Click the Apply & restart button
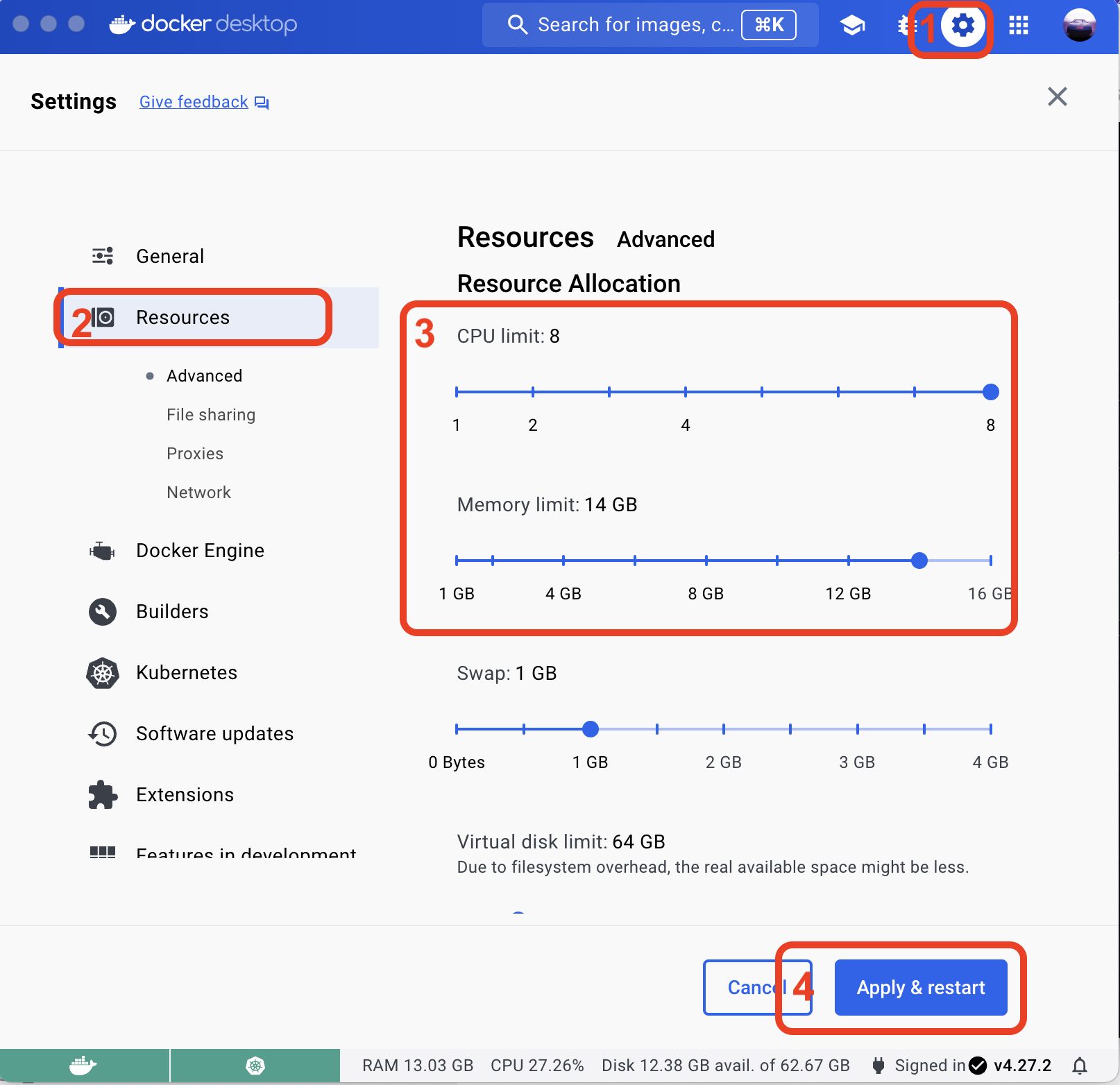 click(x=920, y=987)
